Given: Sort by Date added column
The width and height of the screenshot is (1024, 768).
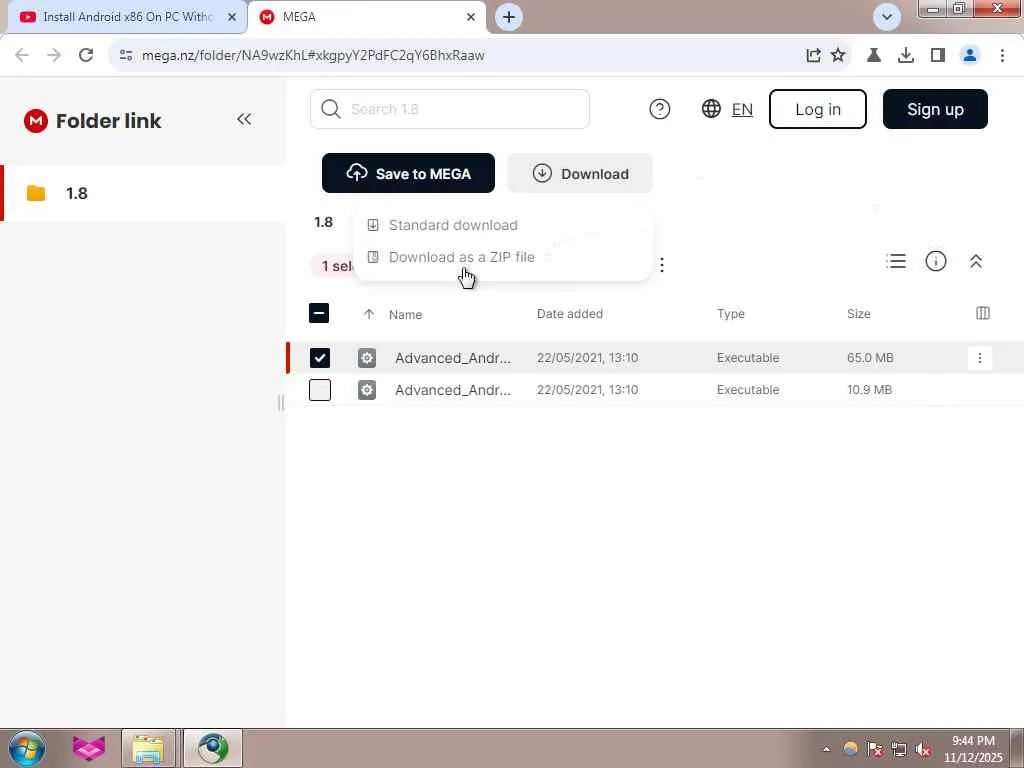Looking at the screenshot, I should [569, 314].
